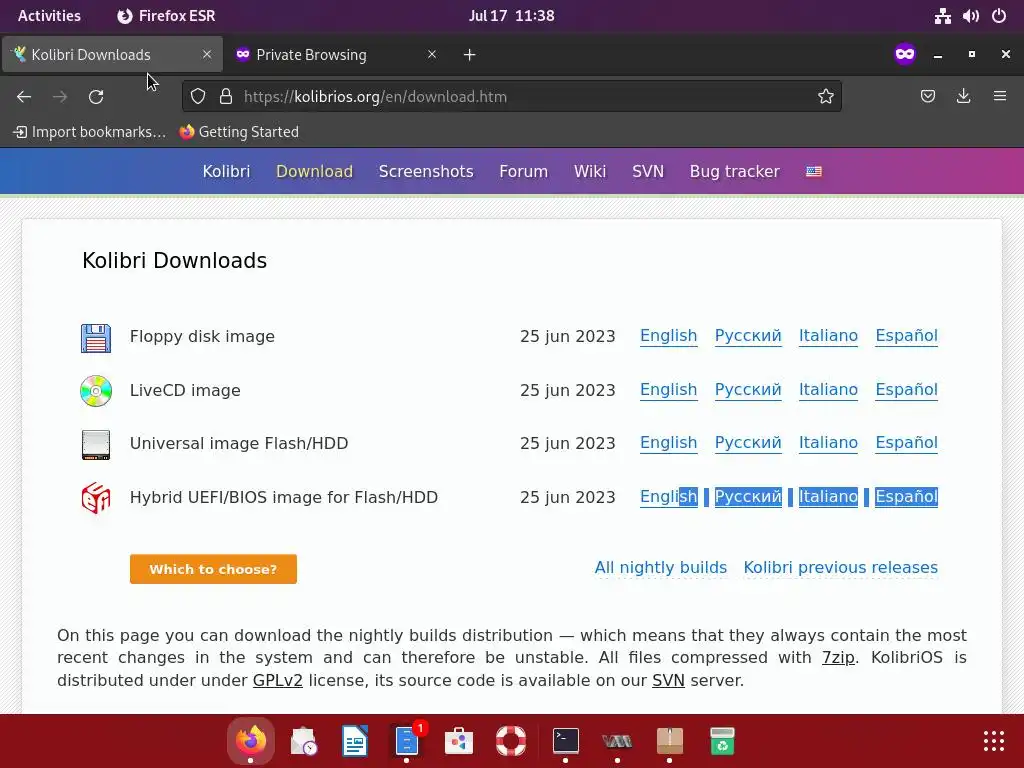Launch LibreOffice Writer from the dock

[355, 741]
